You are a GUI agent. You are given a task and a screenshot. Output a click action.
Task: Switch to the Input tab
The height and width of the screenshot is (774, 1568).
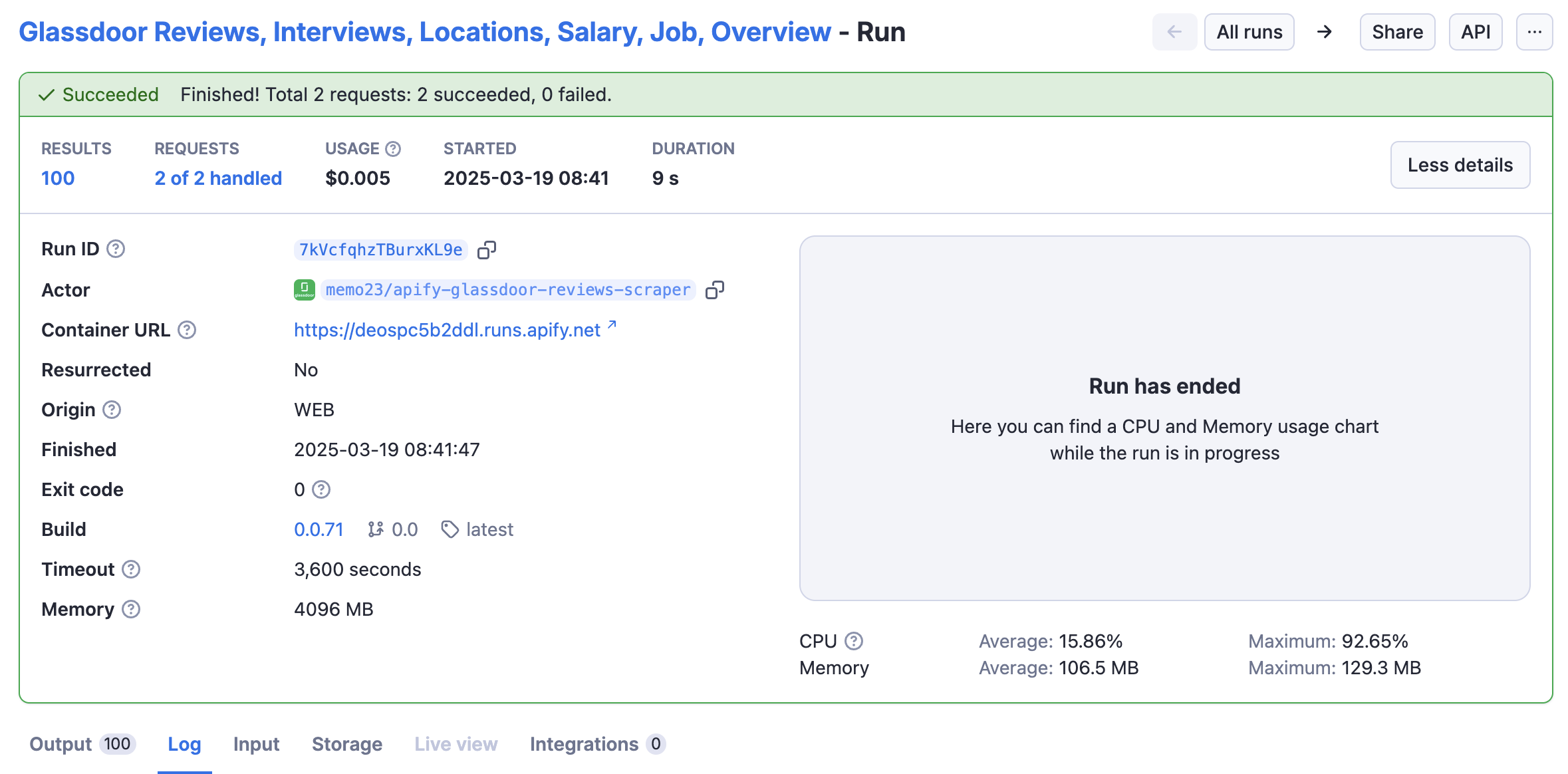point(256,744)
